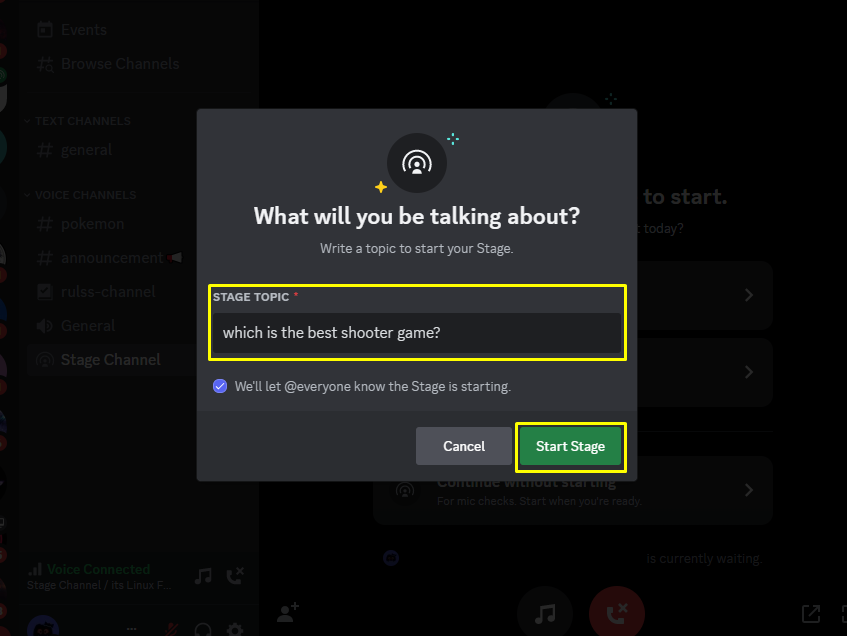Open the announcement channel

point(110,258)
